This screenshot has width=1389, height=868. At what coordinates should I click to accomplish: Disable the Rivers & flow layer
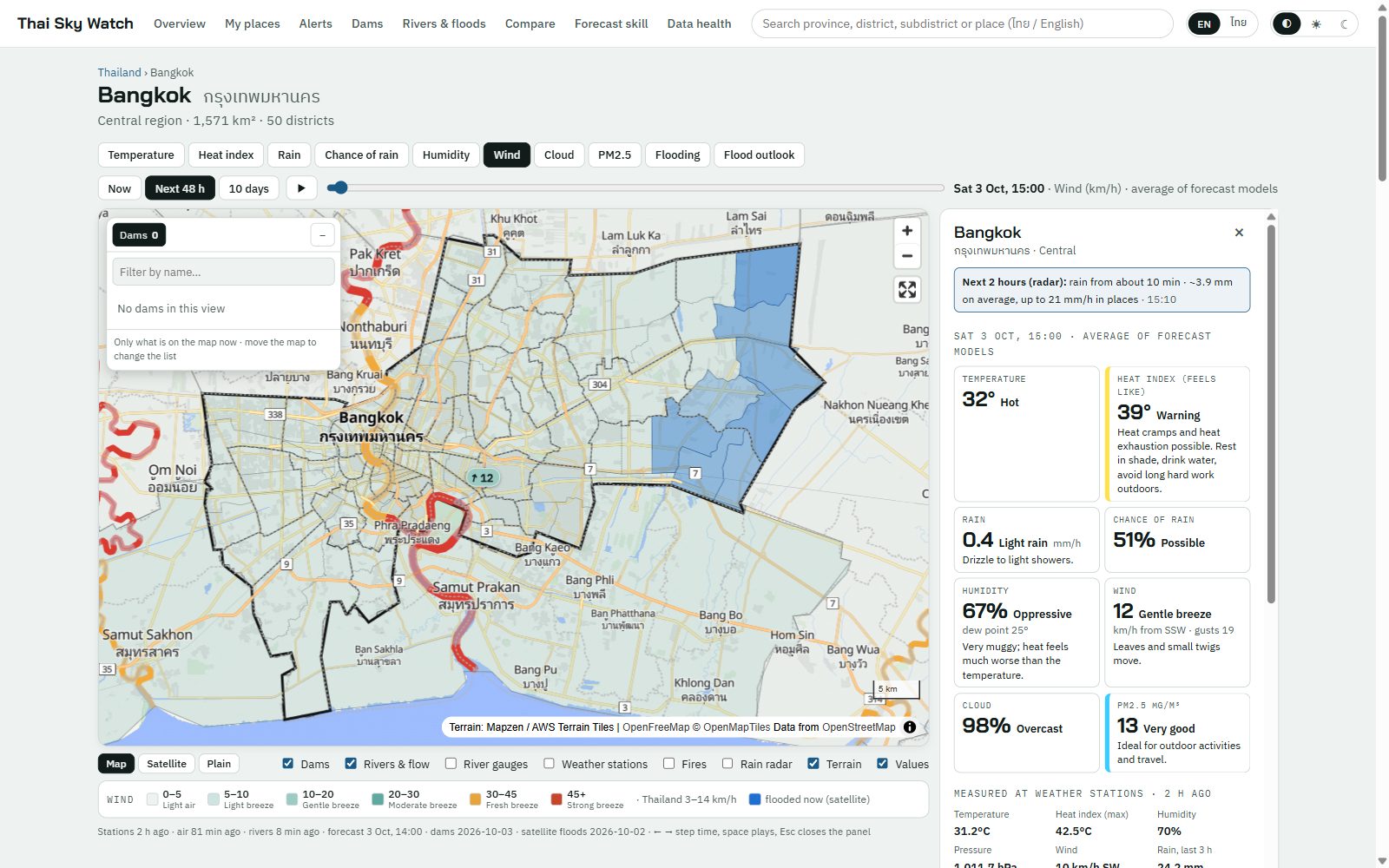[351, 764]
